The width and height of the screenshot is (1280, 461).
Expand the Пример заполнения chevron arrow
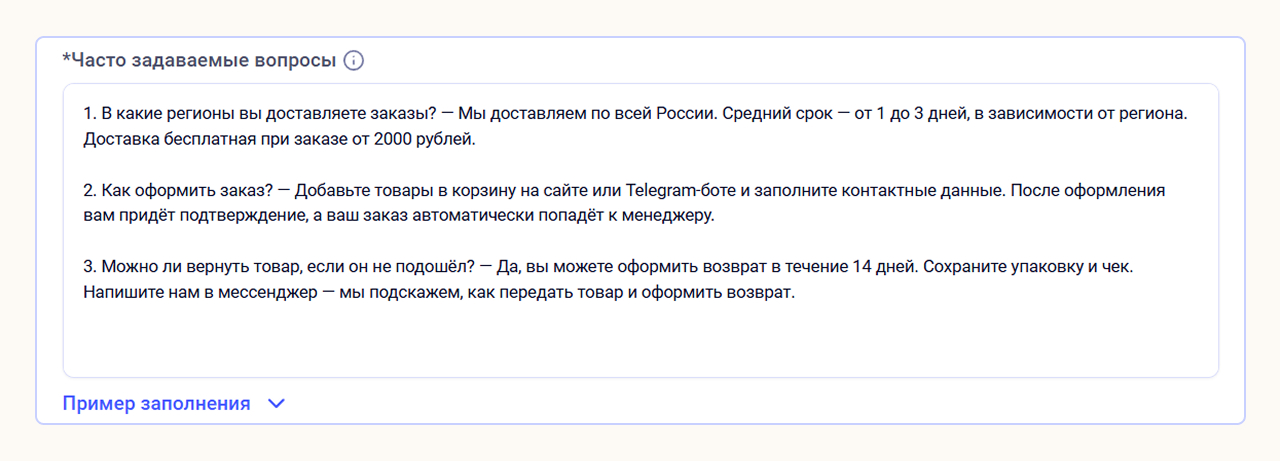coord(277,404)
